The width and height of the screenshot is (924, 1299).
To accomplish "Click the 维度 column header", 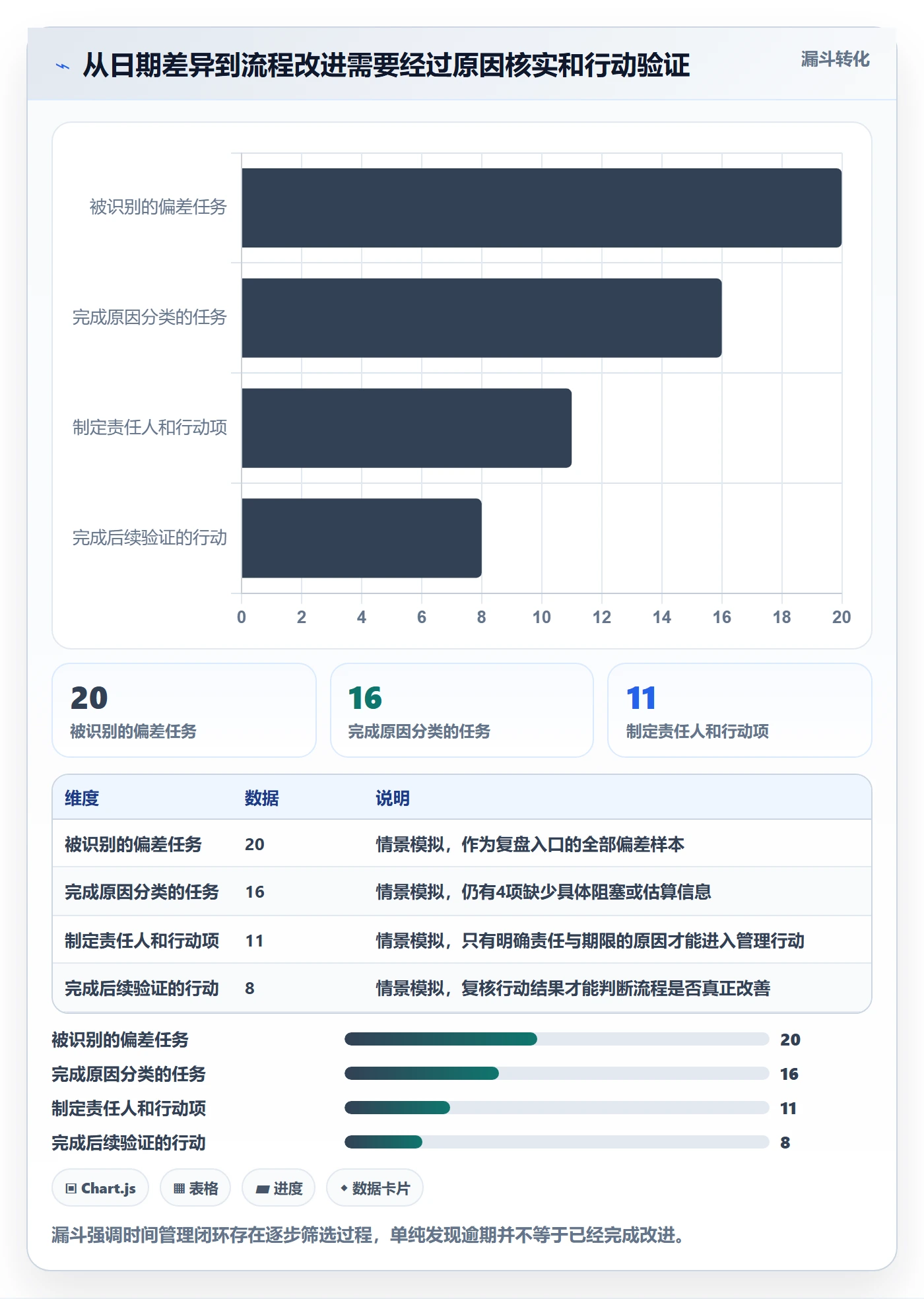I will click(82, 798).
